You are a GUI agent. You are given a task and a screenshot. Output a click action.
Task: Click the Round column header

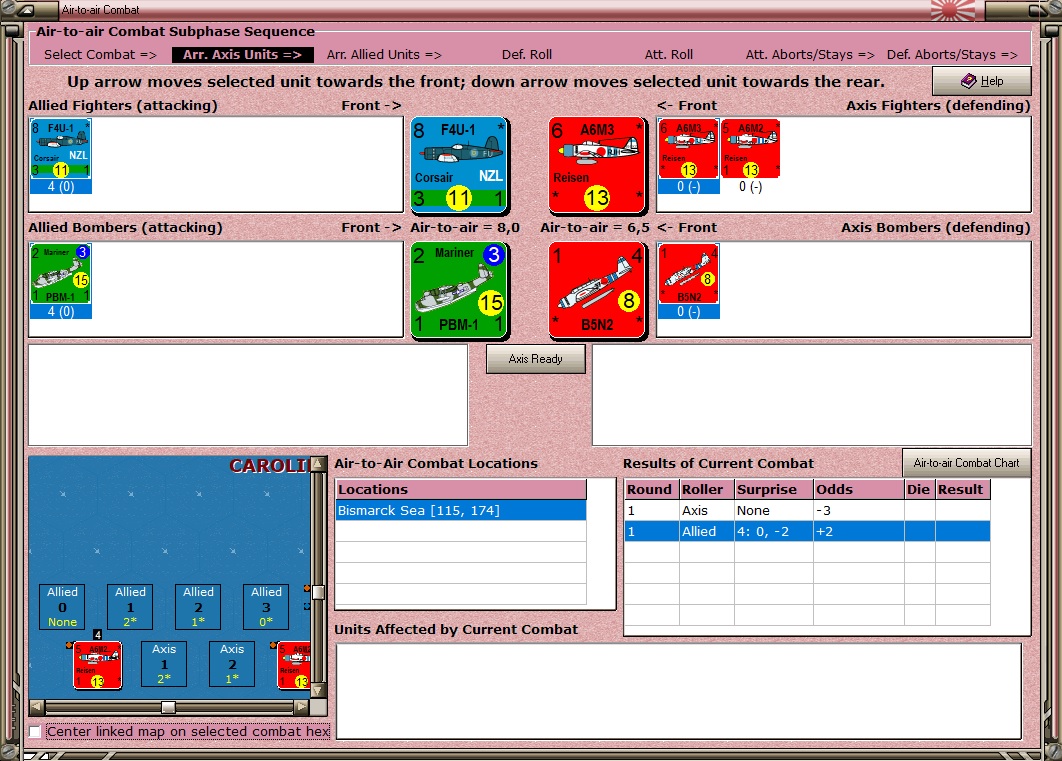pos(652,490)
